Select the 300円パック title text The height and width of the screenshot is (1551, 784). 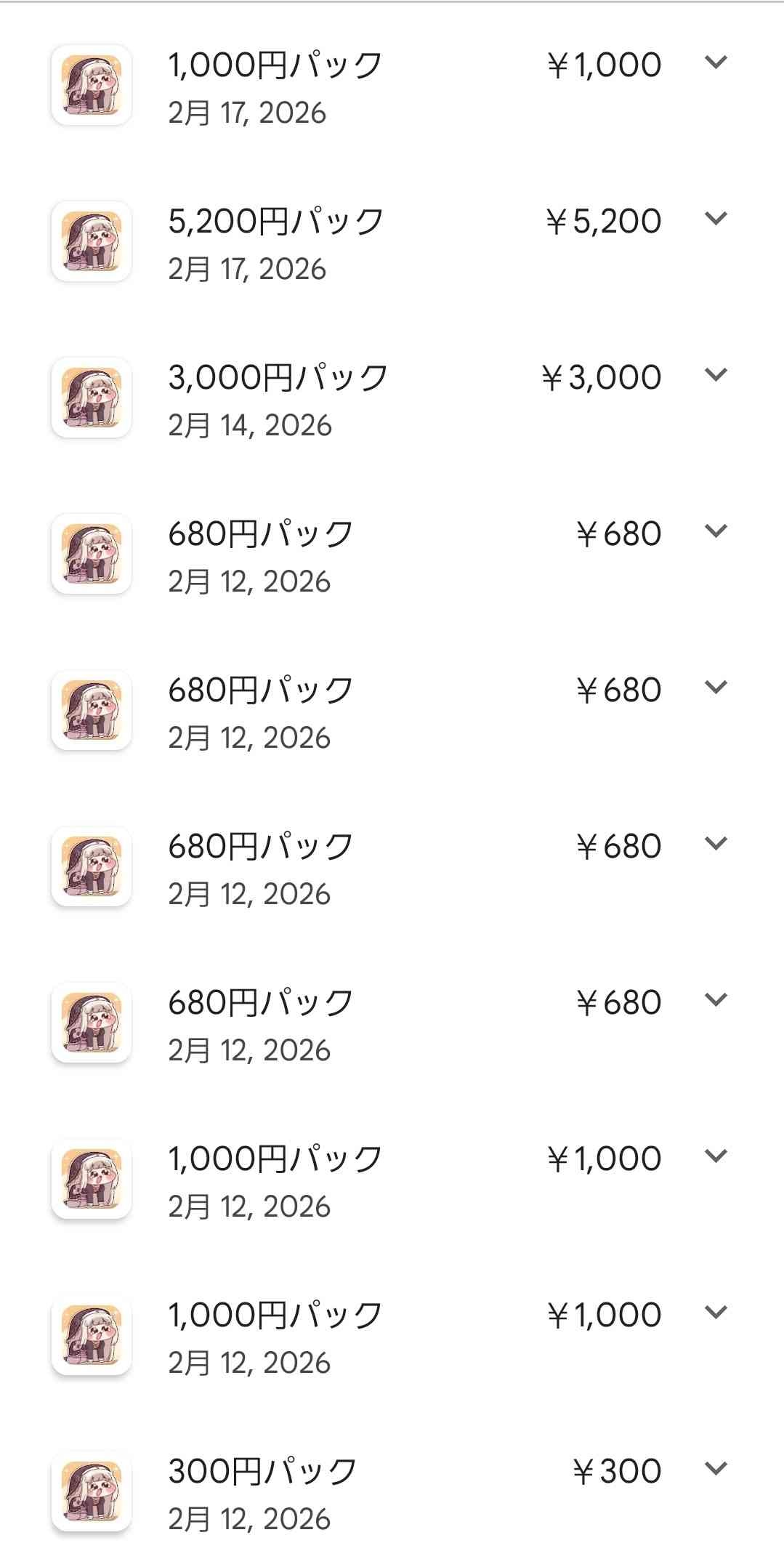click(x=262, y=1471)
